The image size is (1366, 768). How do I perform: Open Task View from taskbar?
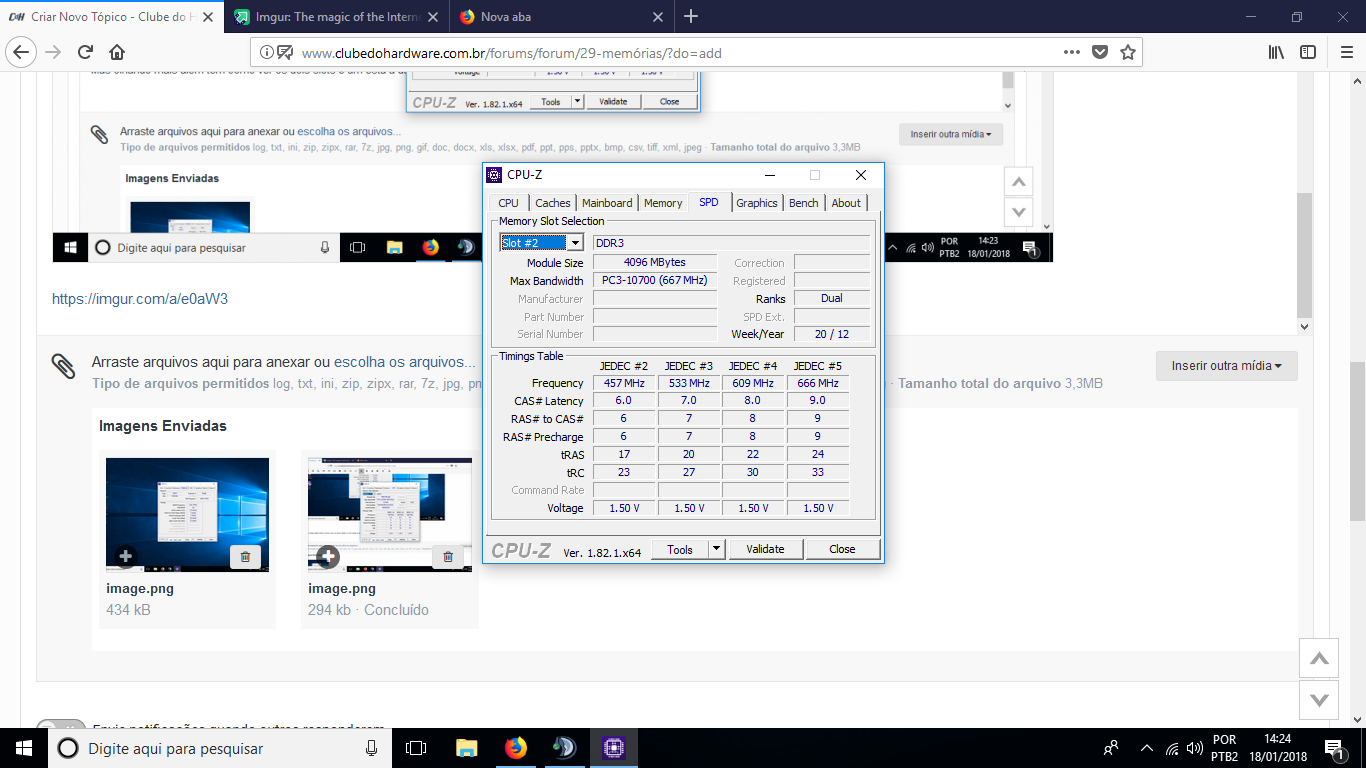coord(416,748)
